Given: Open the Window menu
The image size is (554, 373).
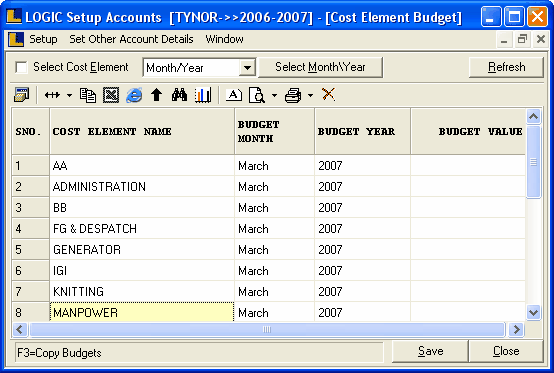Looking at the screenshot, I should [x=224, y=39].
